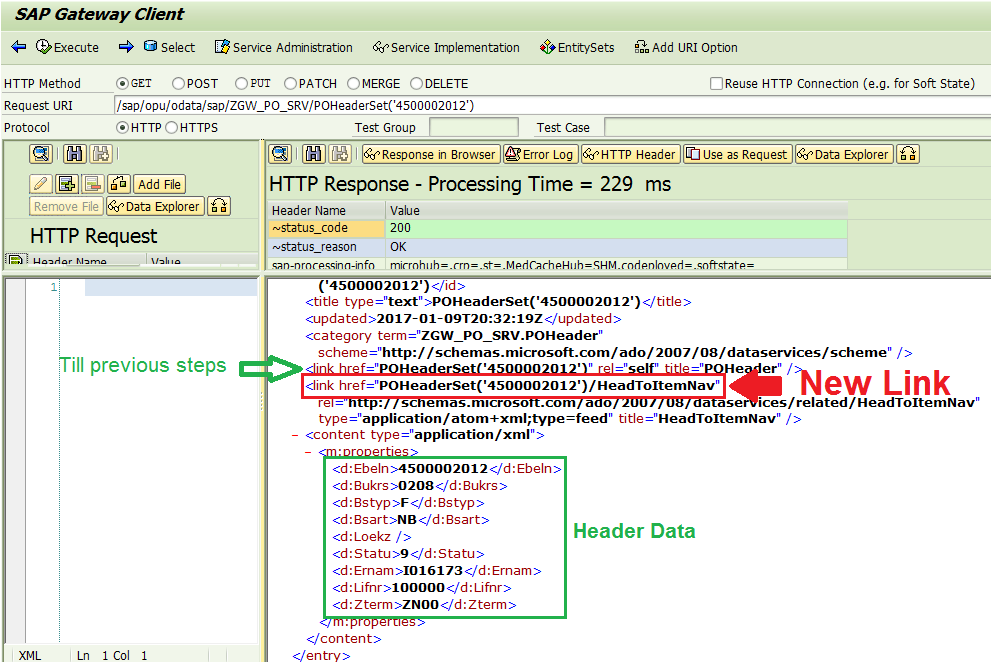Screen dimensions: 991x662
Task: Click details magnifier icon in response pane
Action: [280, 154]
